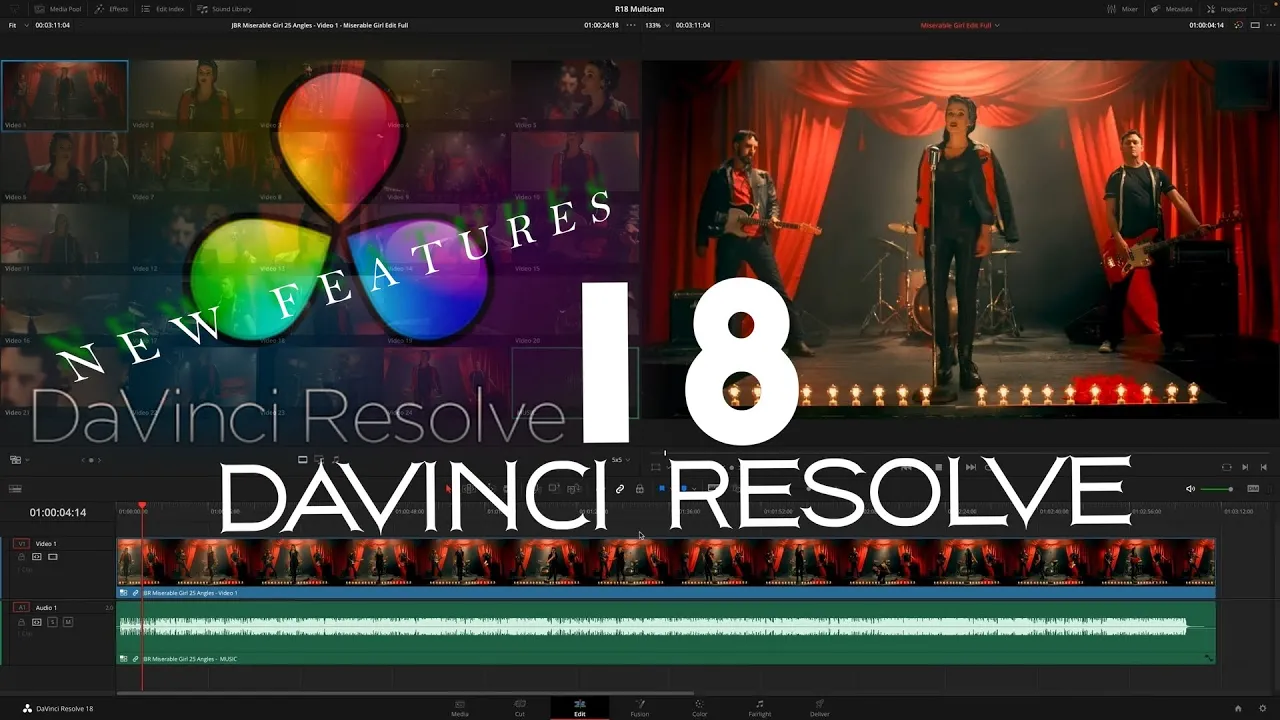Open the Edit Index panel
The image size is (1280, 720).
tap(163, 9)
